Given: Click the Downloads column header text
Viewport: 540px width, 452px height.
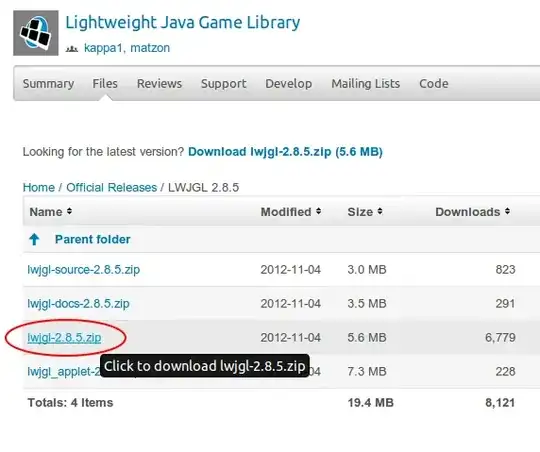Looking at the screenshot, I should [468, 212].
